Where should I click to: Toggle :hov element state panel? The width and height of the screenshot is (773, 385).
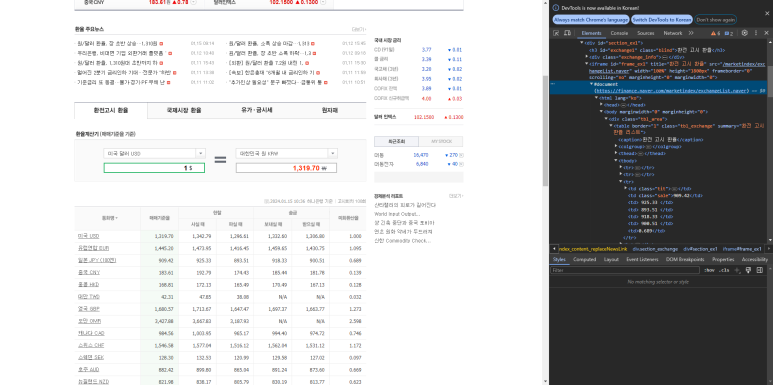coord(709,270)
